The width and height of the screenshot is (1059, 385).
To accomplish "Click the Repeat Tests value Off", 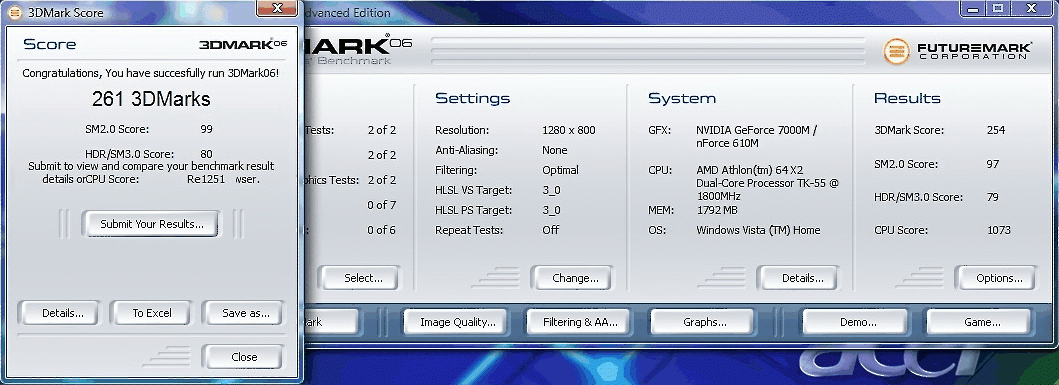I will [550, 230].
